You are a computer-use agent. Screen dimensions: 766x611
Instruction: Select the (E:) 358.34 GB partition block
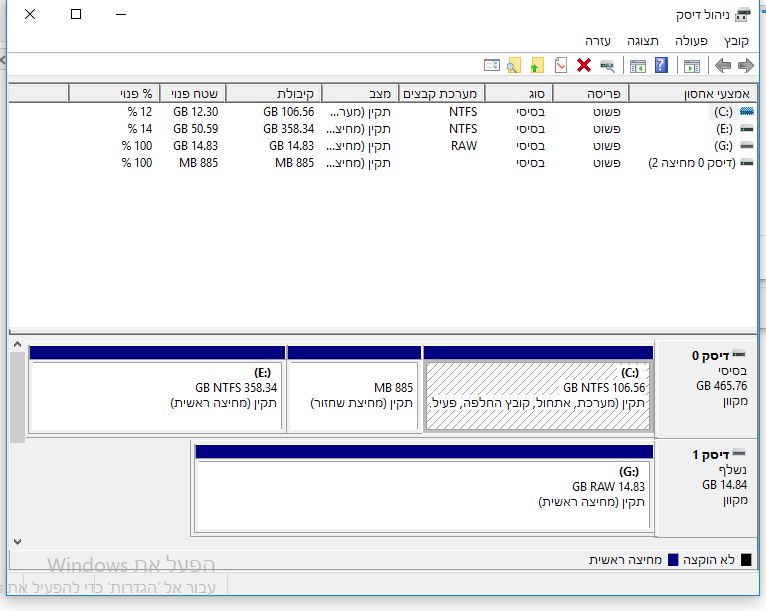157,389
